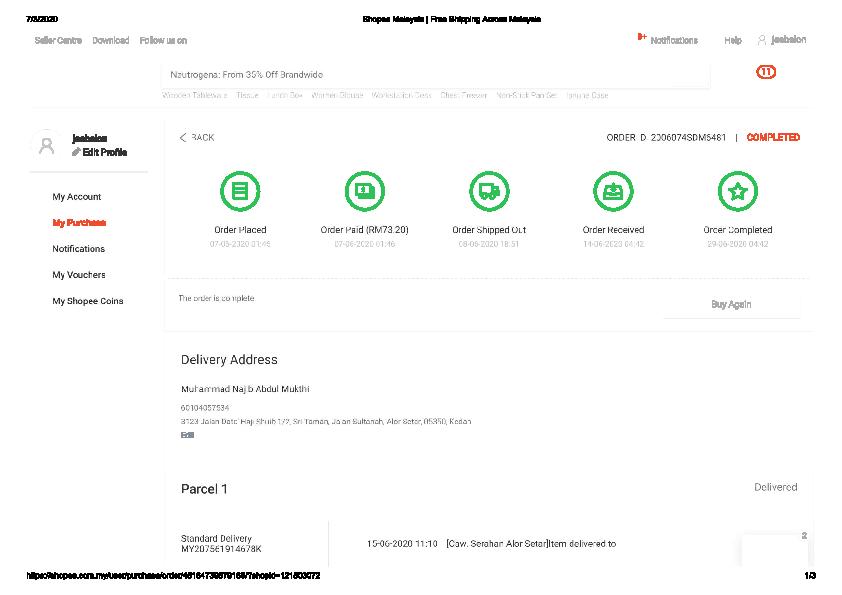Click the Notifications bell icon in header
Image resolution: width=842 pixels, height=595 pixels.
tap(642, 37)
